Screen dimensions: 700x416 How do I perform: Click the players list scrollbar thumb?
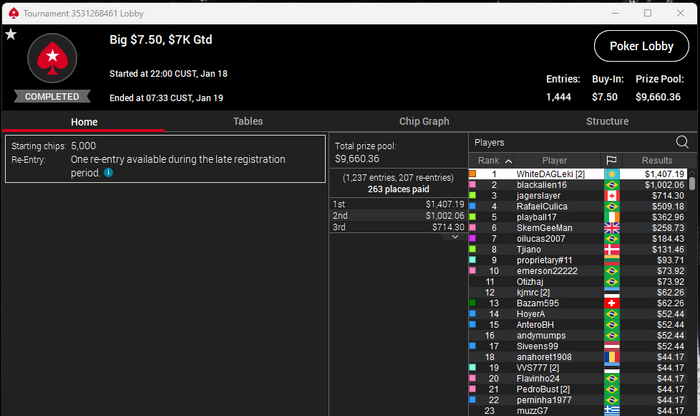[x=692, y=183]
